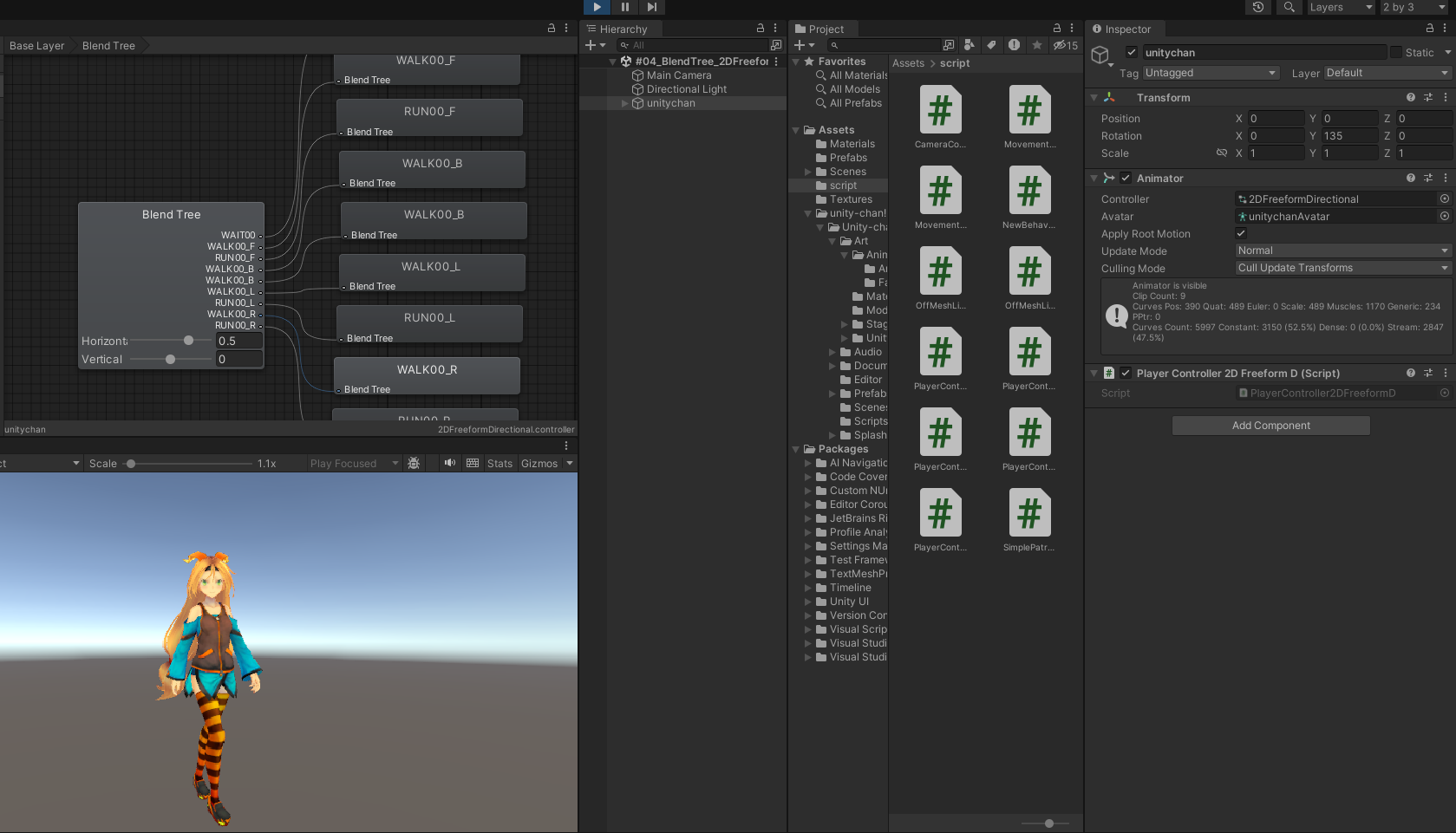This screenshot has width=1456, height=833.
Task: Open the 2 by 3 layout dropdown
Action: click(1414, 7)
